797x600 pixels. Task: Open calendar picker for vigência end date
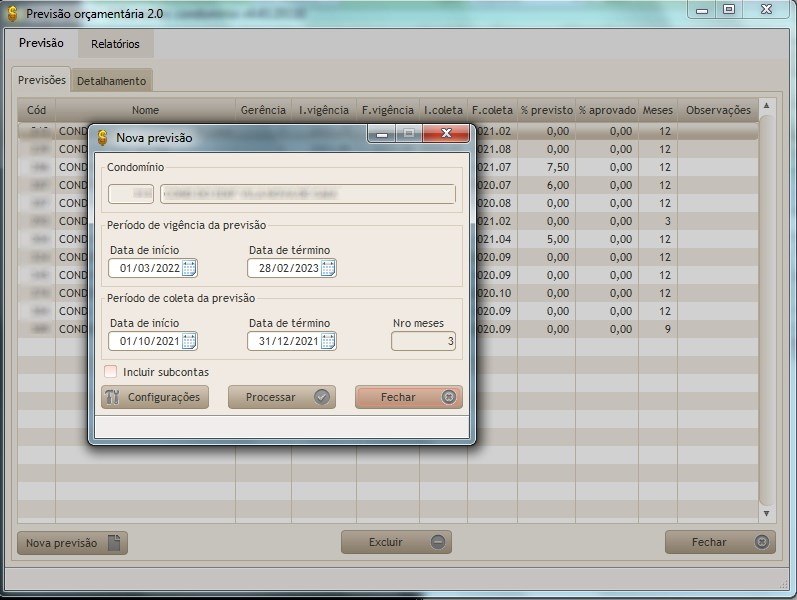(x=328, y=268)
